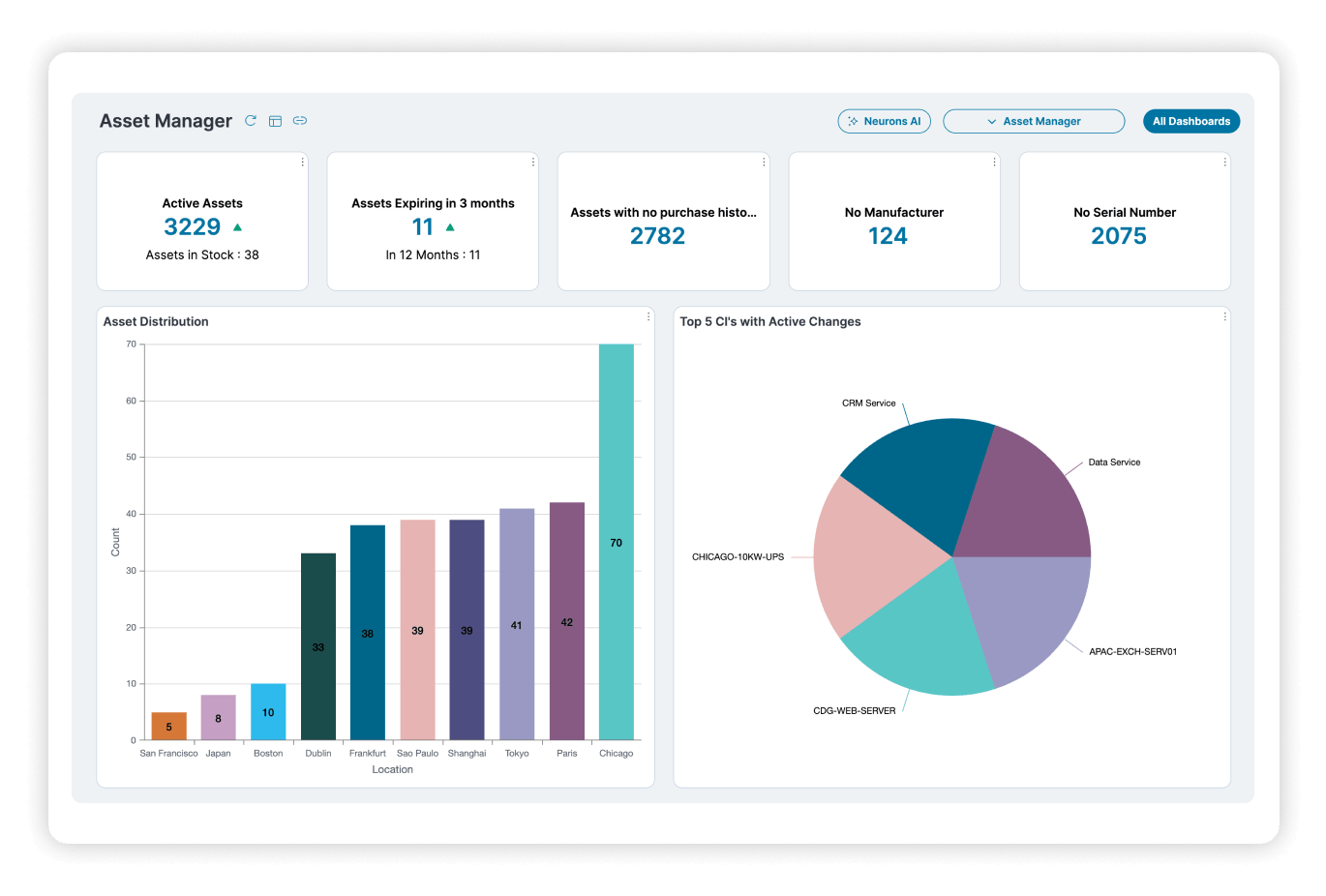This screenshot has width=1326, height=896.
Task: Select the Frankfurt bar with value 38
Action: [x=368, y=633]
